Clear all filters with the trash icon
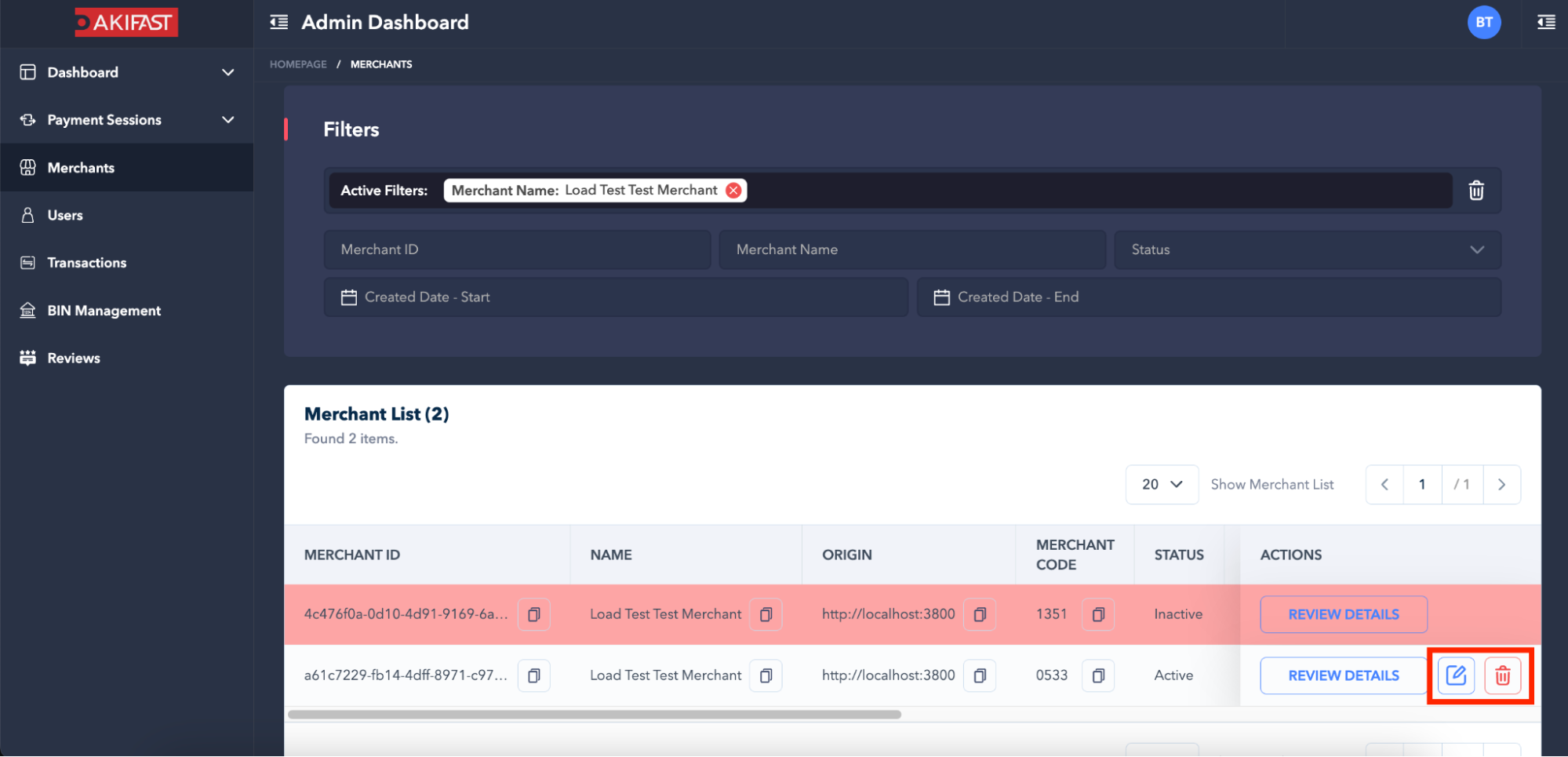Screen dimensions: 1568x757 pos(1475,191)
